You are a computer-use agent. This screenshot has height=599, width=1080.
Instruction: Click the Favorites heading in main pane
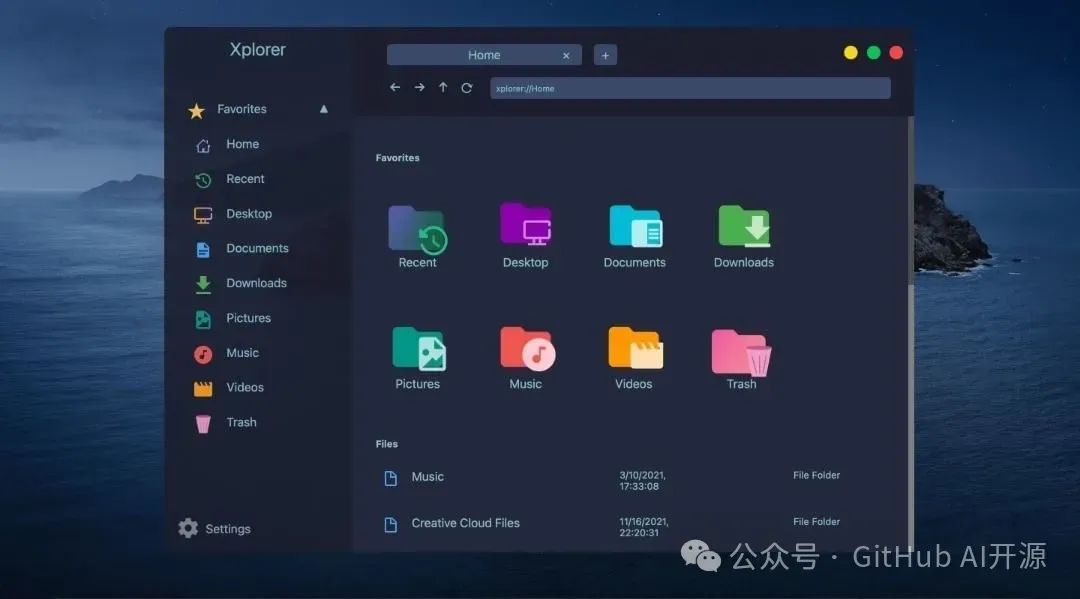(x=397, y=158)
